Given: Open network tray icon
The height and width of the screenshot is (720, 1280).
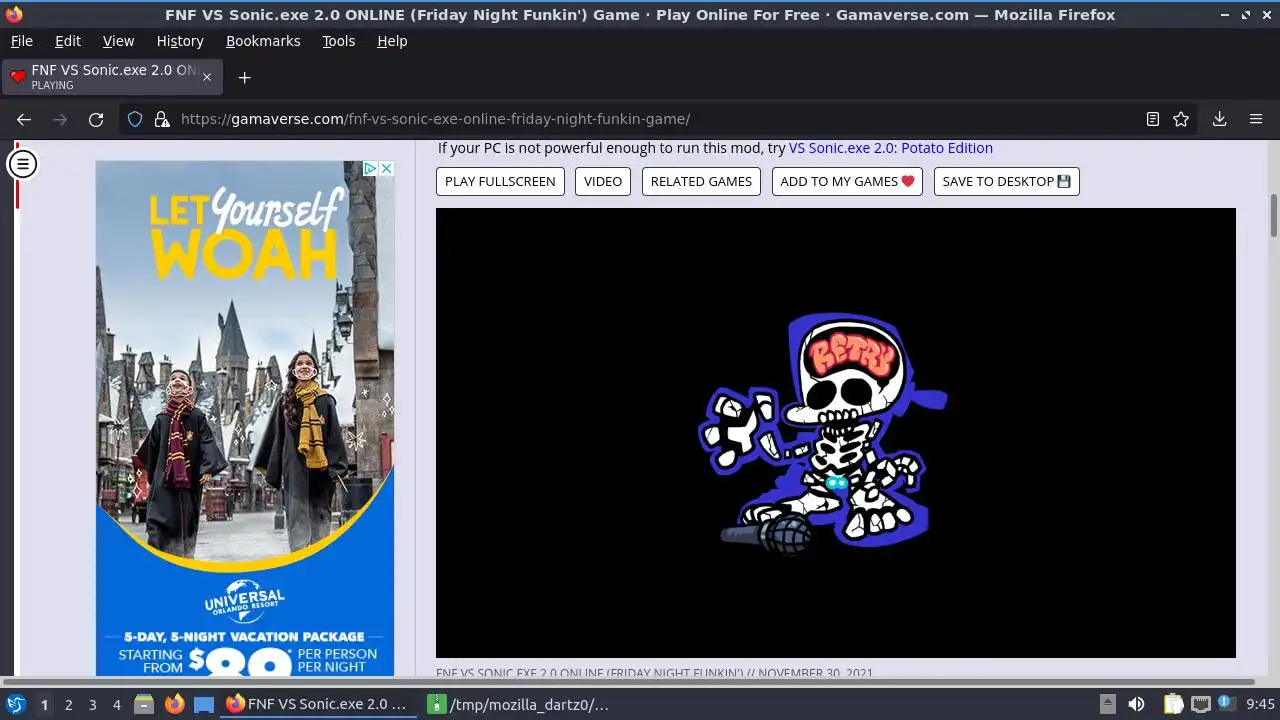Looking at the screenshot, I should coord(1201,705).
